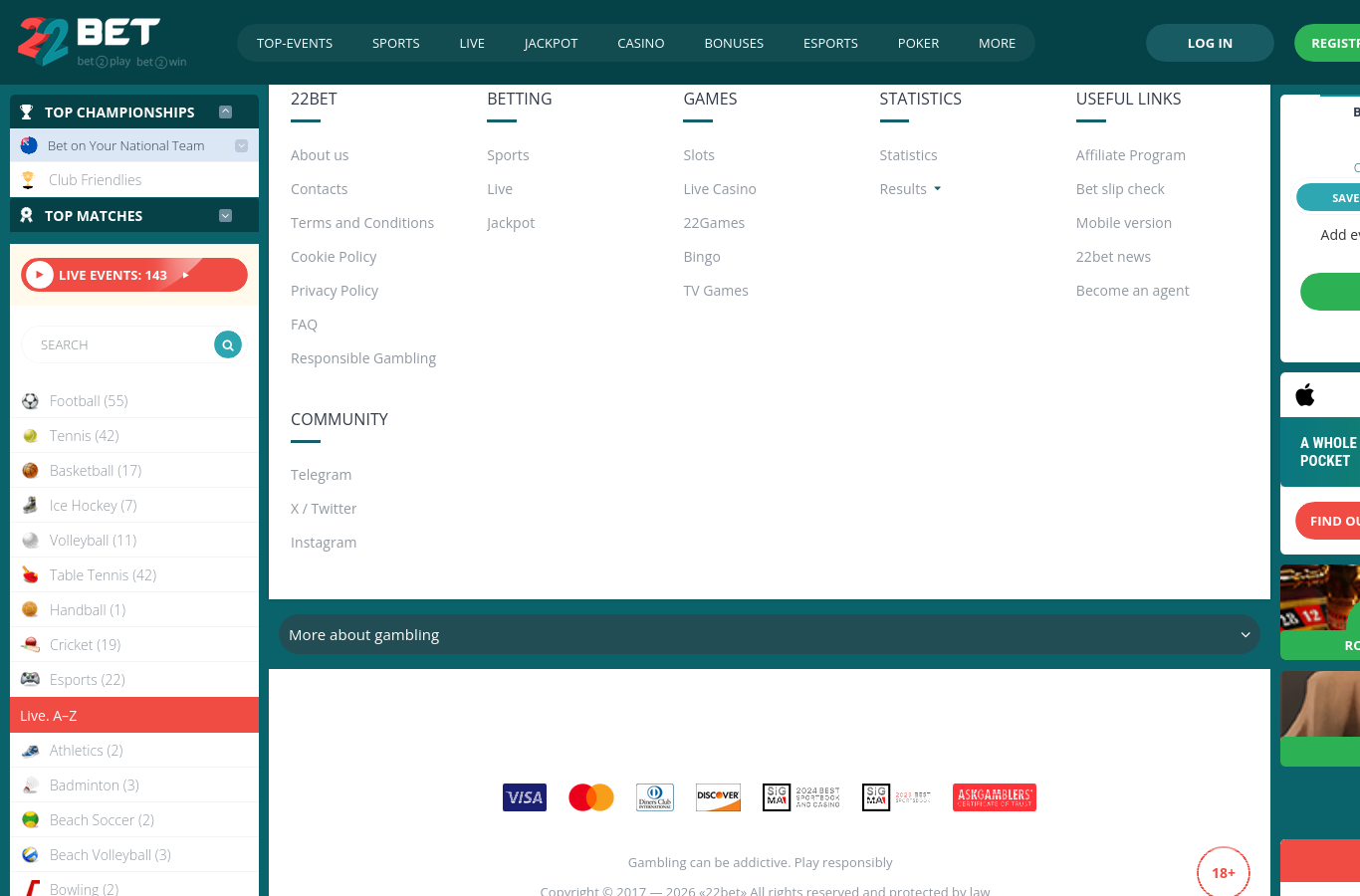Click the Visa payment logo
The image size is (1360, 896).
pyautogui.click(x=525, y=797)
